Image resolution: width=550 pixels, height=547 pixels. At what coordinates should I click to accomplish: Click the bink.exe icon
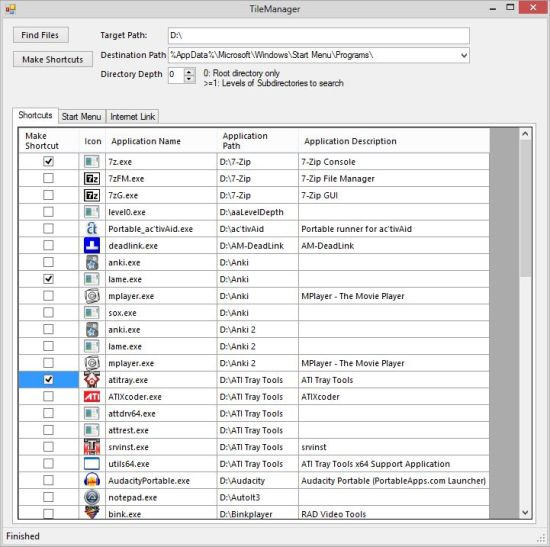pyautogui.click(x=92, y=513)
